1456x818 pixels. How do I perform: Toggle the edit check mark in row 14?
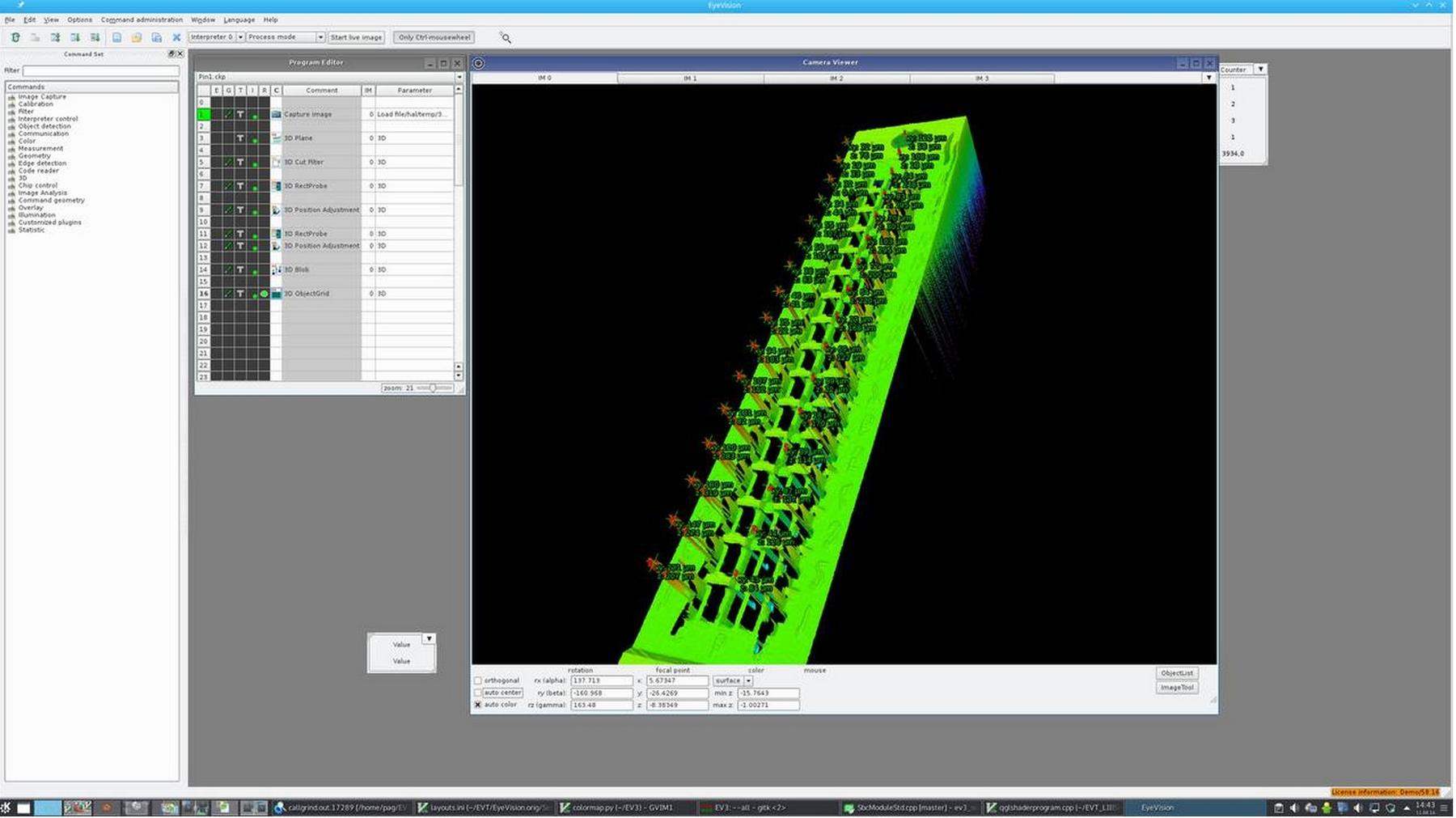pos(228,269)
